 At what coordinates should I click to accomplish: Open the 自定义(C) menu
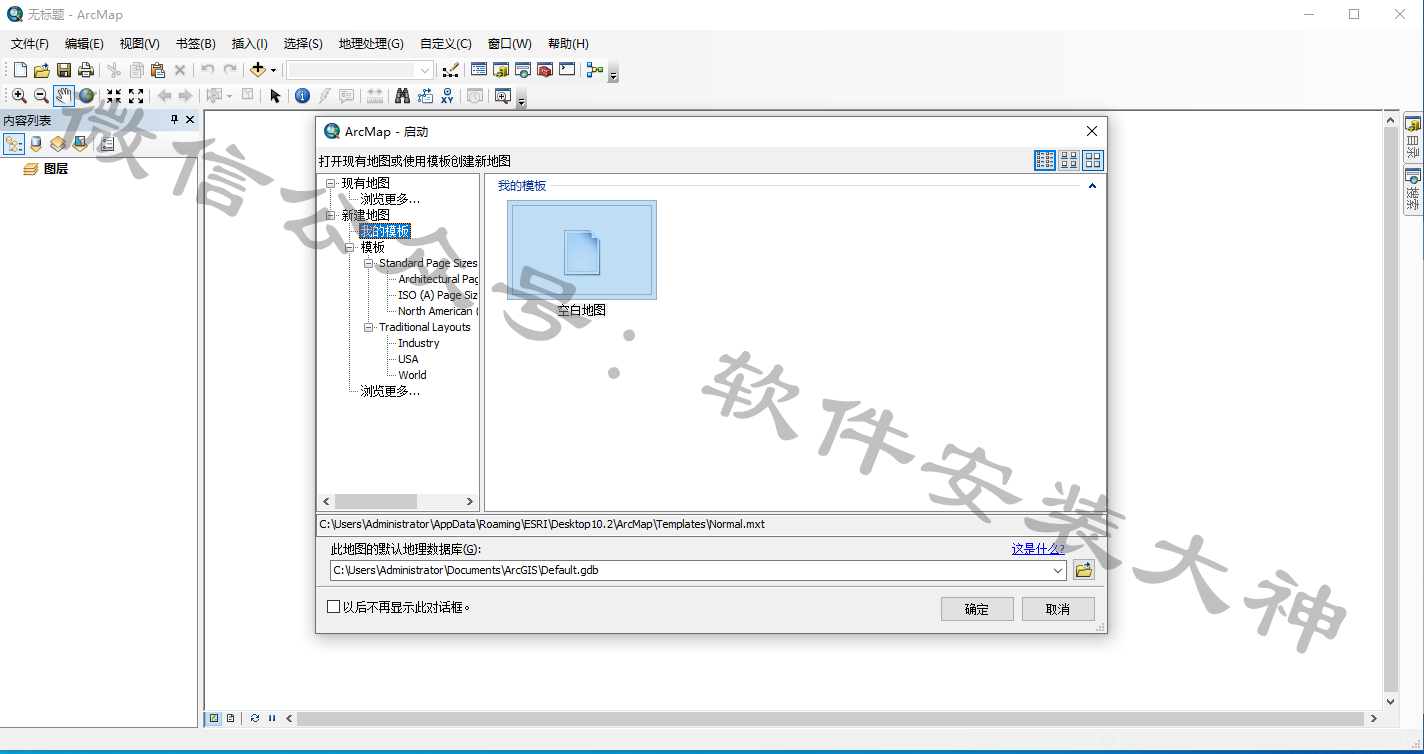pos(445,44)
